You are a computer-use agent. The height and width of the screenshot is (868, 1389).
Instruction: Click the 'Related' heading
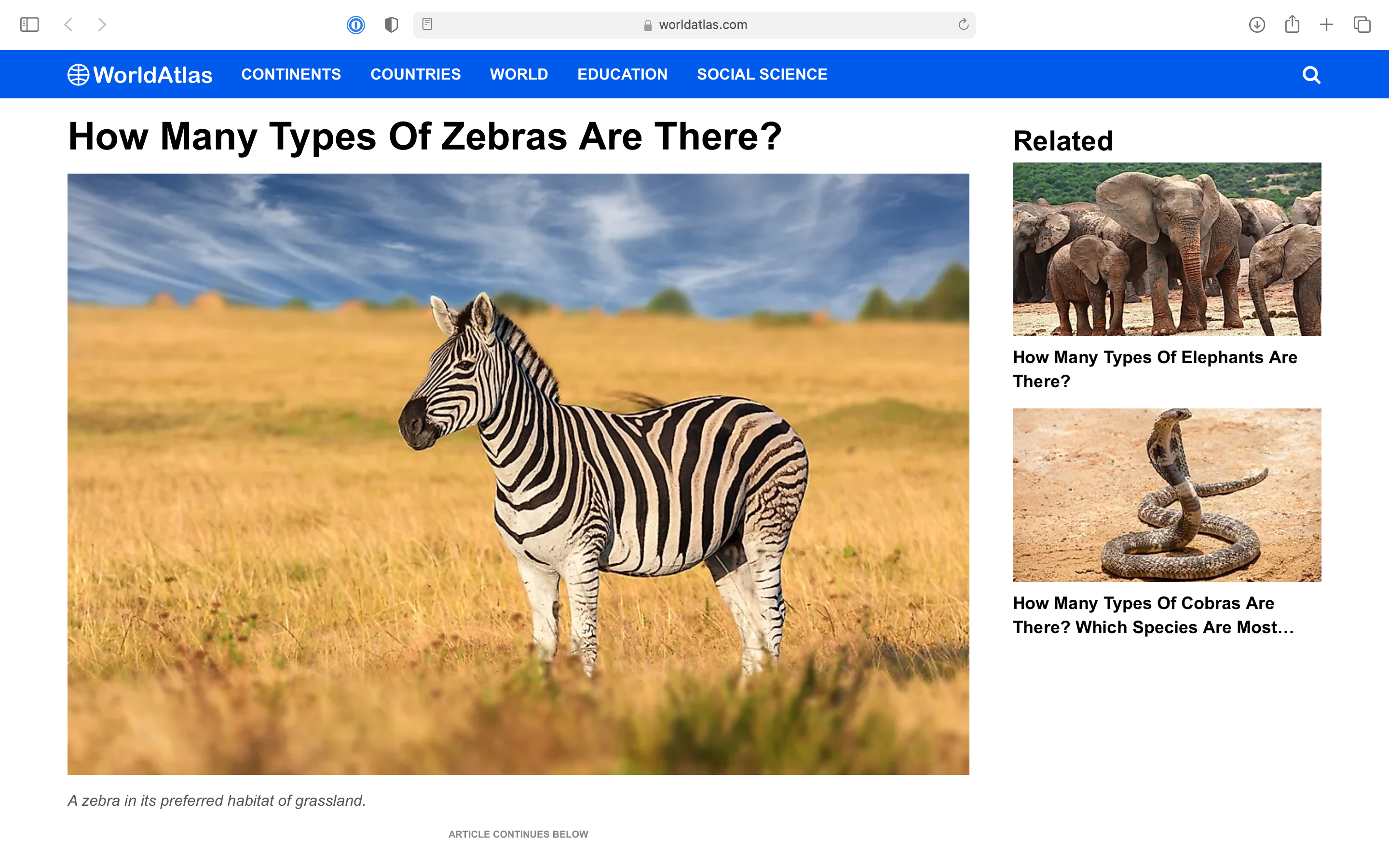click(x=1063, y=141)
